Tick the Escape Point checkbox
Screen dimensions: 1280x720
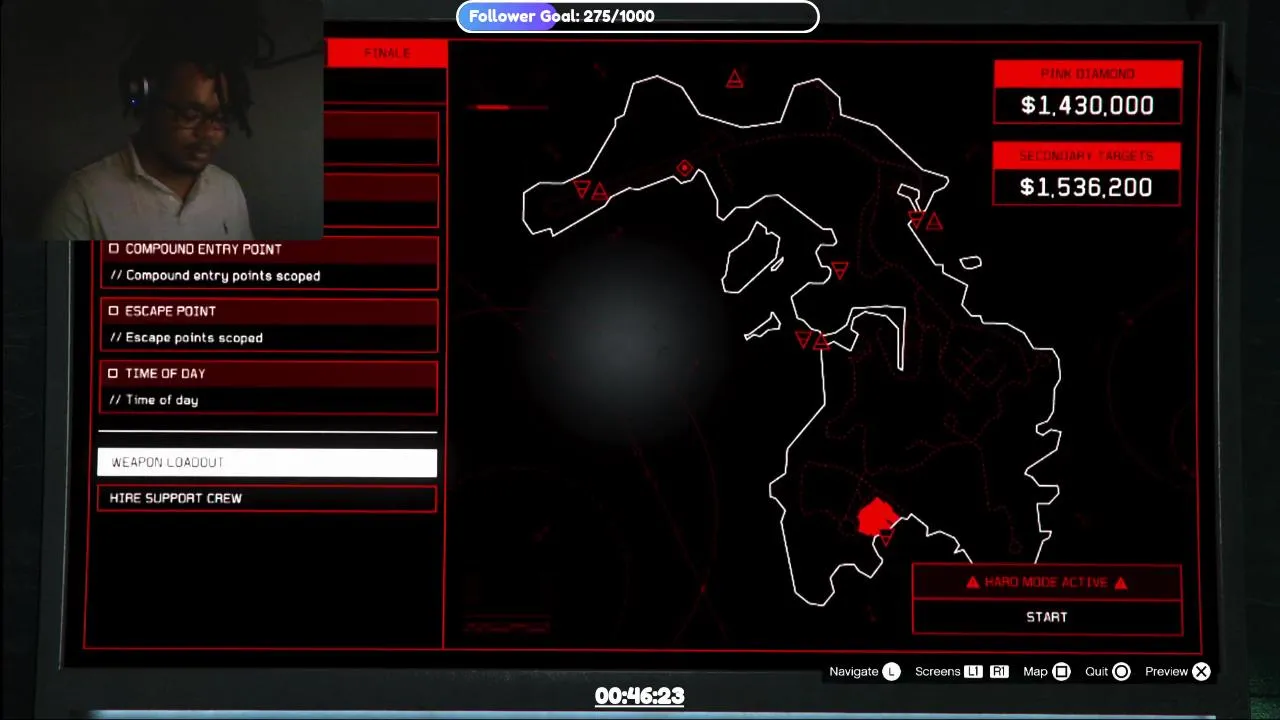(x=113, y=311)
